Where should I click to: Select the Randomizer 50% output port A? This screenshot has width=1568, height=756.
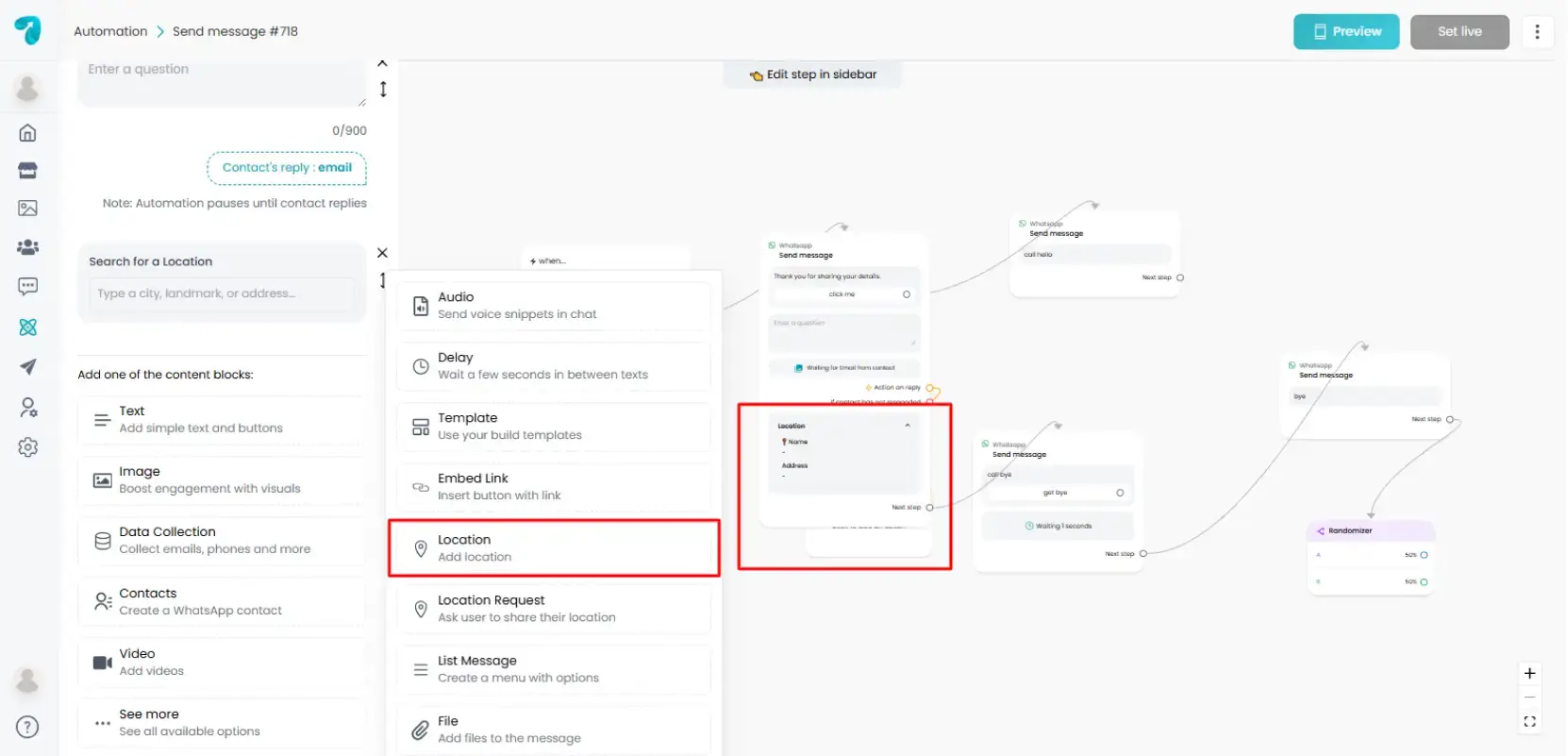[x=1424, y=555]
